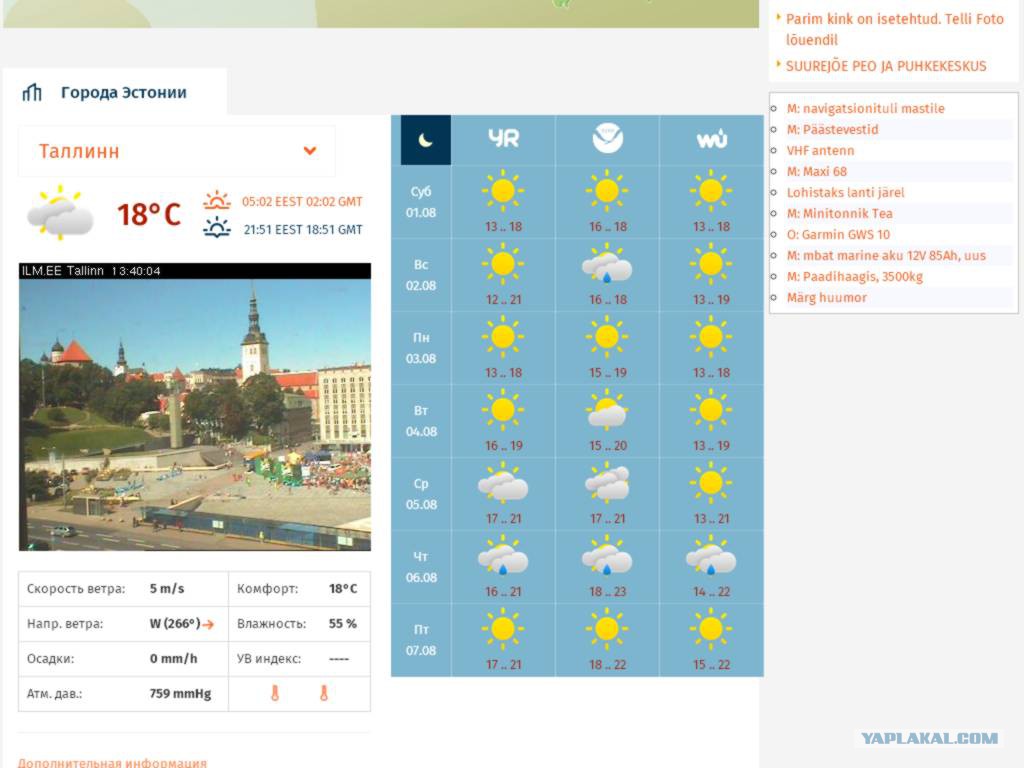
Task: Click the sunrise icon next to 05:02 EEST
Action: click(x=217, y=200)
